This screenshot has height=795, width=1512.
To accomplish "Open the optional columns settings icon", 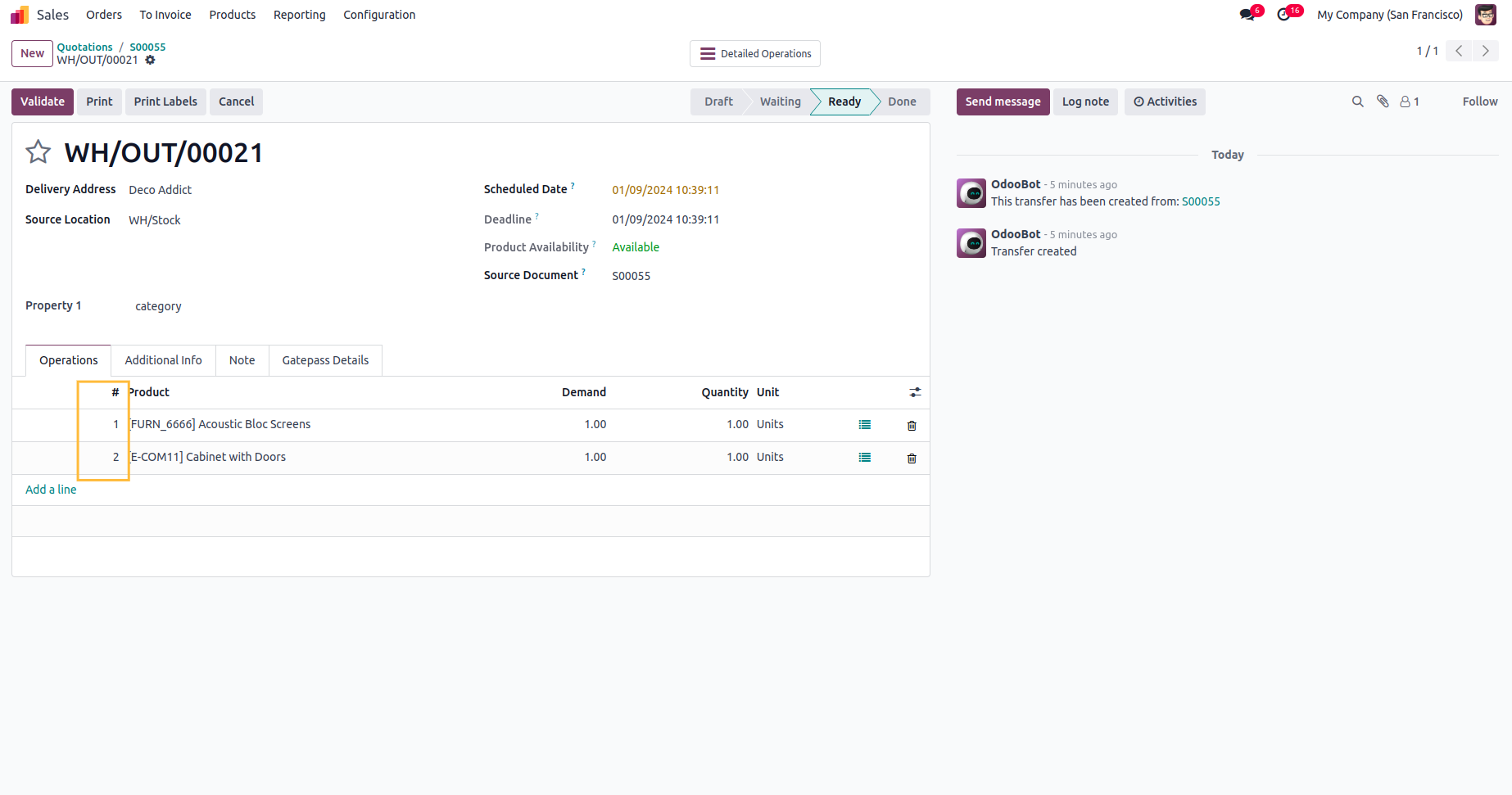I will click(915, 393).
